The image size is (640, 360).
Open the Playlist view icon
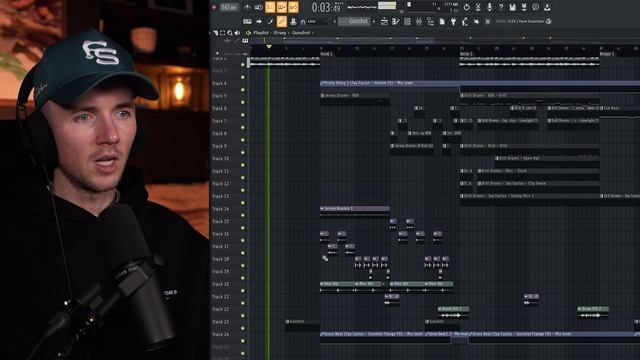[x=384, y=21]
